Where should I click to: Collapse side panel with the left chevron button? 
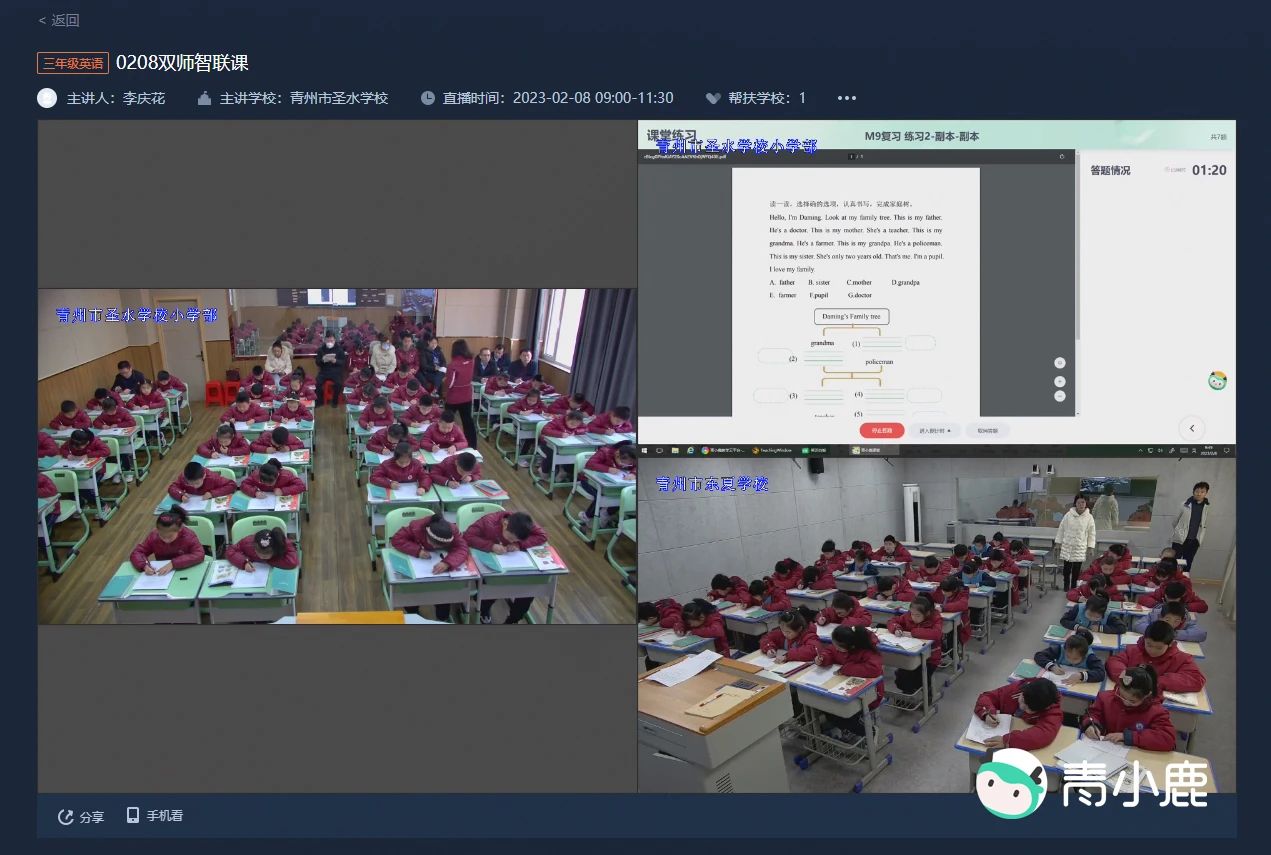pyautogui.click(x=1191, y=429)
